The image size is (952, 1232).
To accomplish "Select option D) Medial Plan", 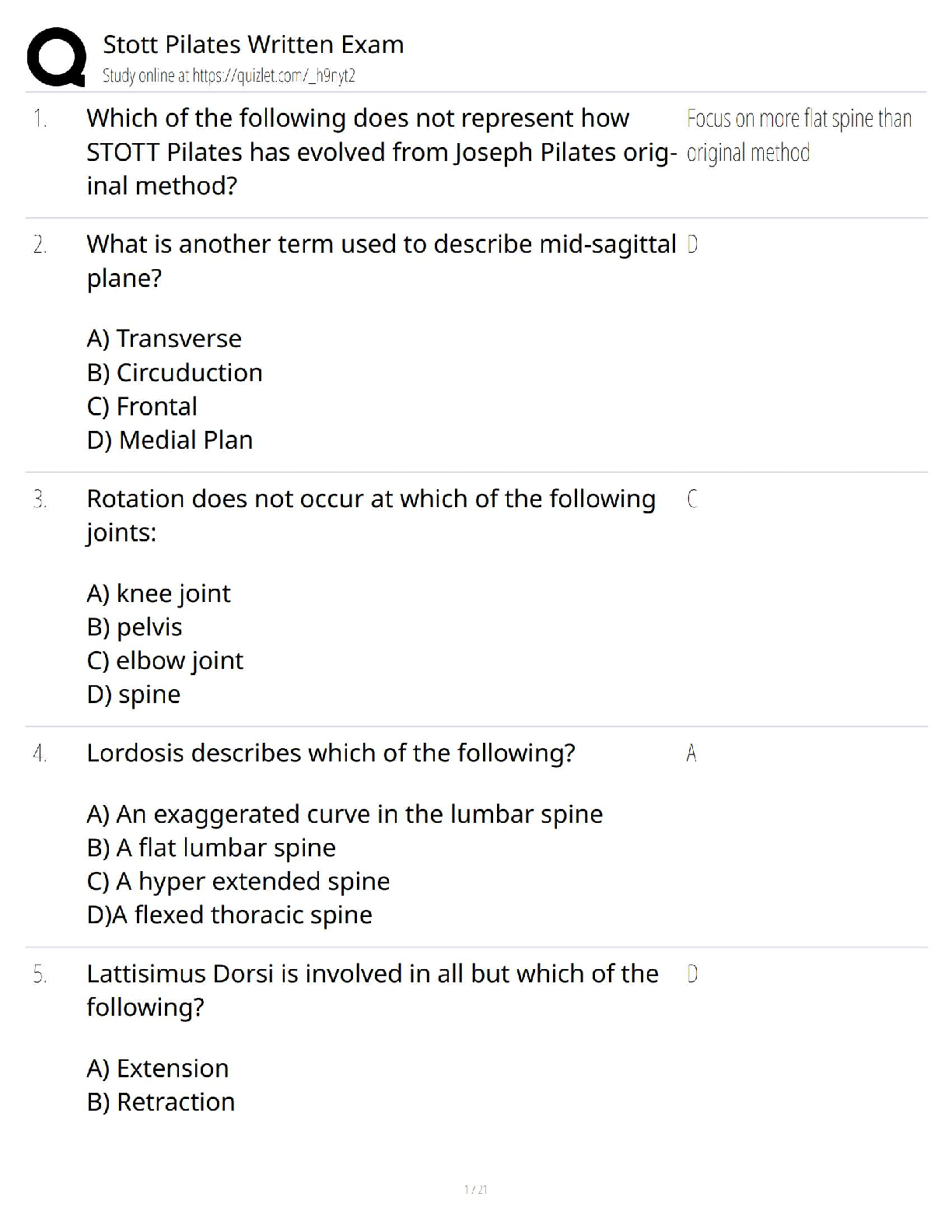I will pyautogui.click(x=170, y=440).
